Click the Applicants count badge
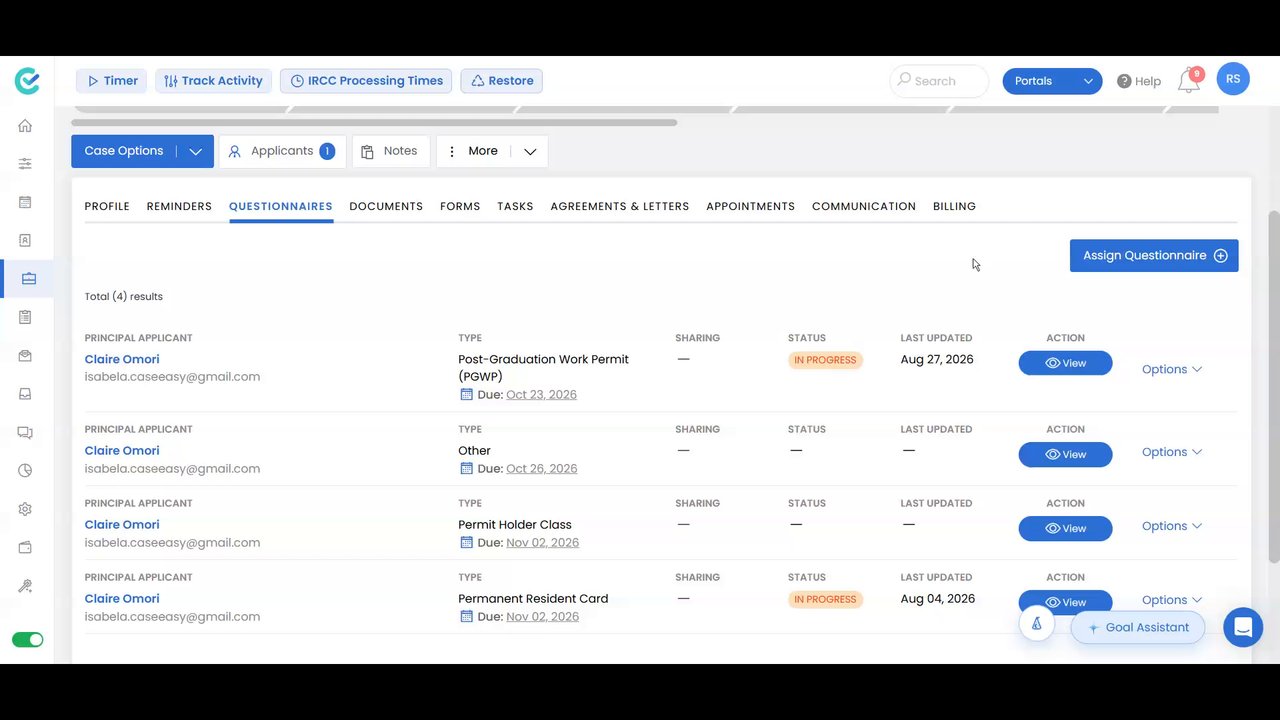Viewport: 1280px width, 720px height. click(327, 151)
